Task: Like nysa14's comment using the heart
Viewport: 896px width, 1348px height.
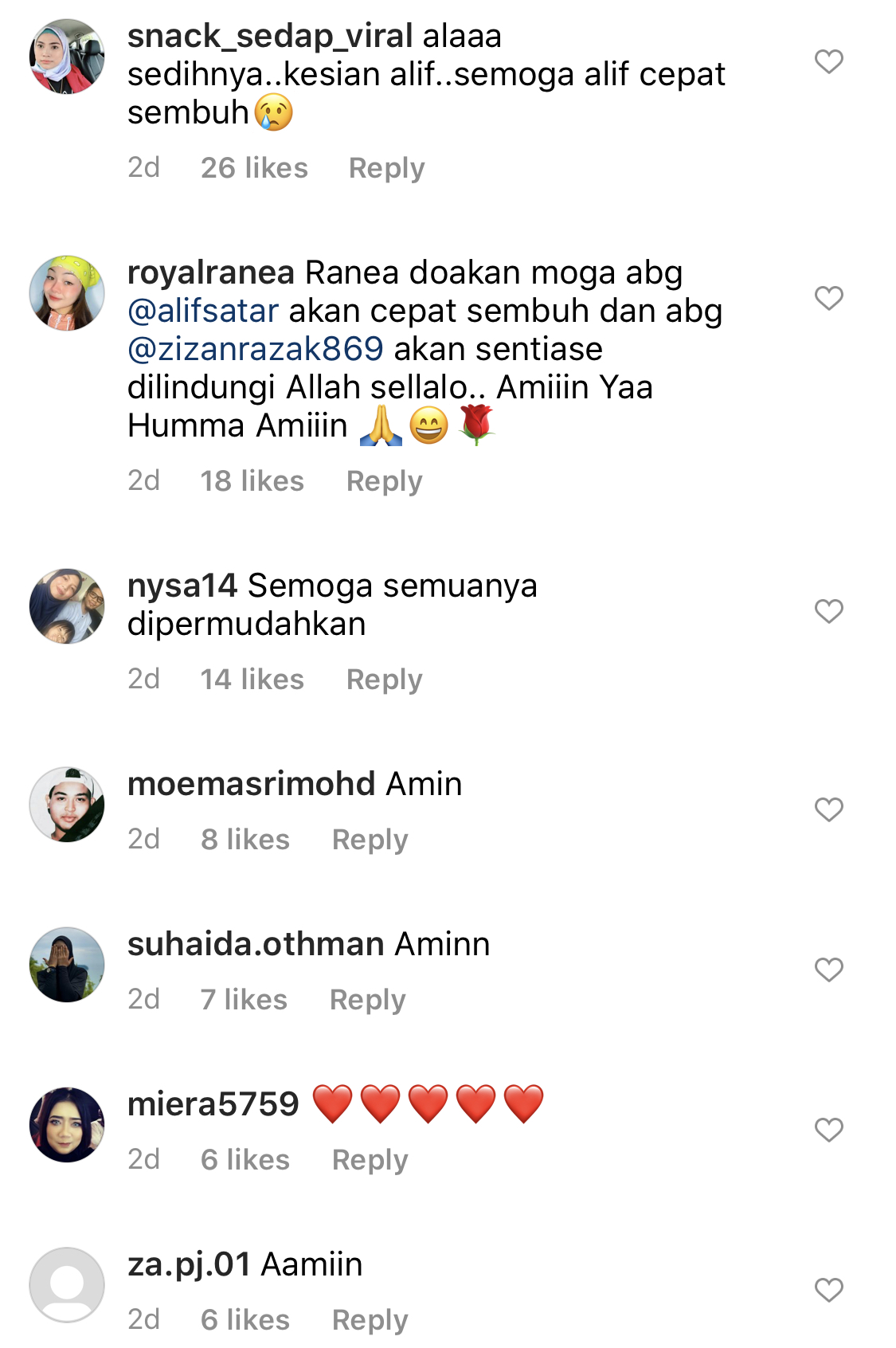Action: [828, 611]
